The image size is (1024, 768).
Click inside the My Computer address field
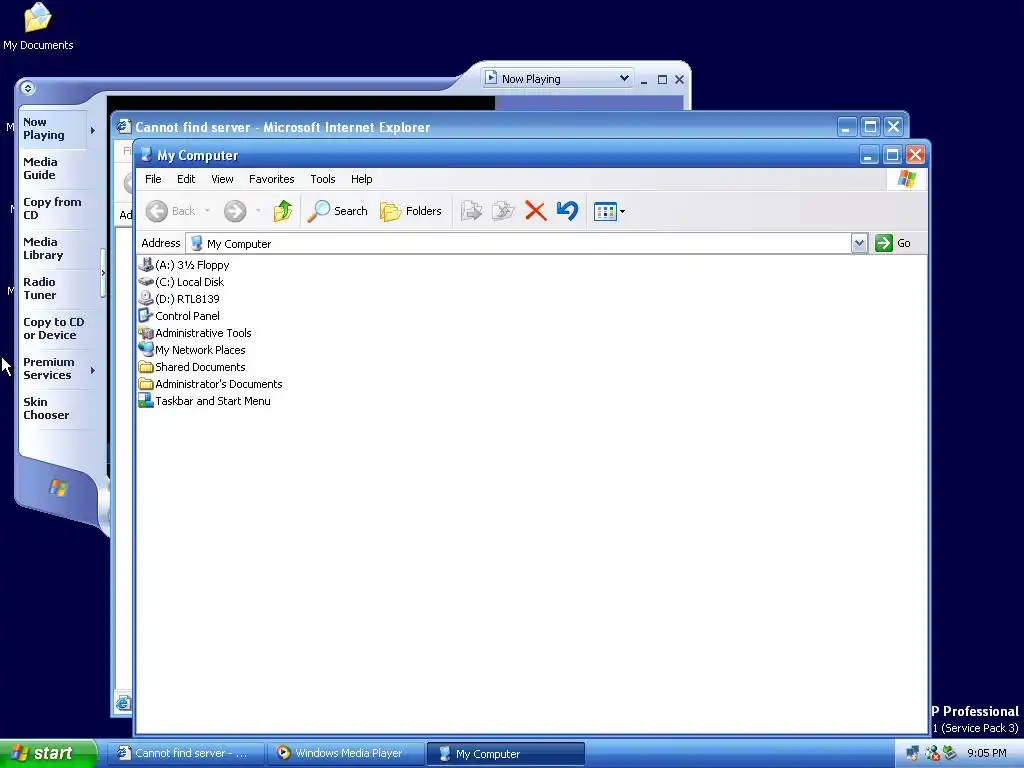(x=519, y=243)
